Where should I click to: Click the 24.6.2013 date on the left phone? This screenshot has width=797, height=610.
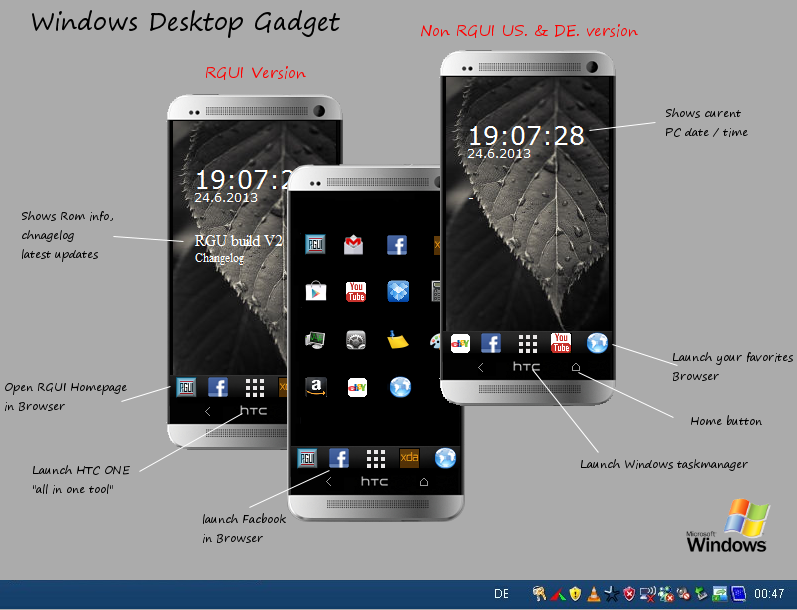226,197
